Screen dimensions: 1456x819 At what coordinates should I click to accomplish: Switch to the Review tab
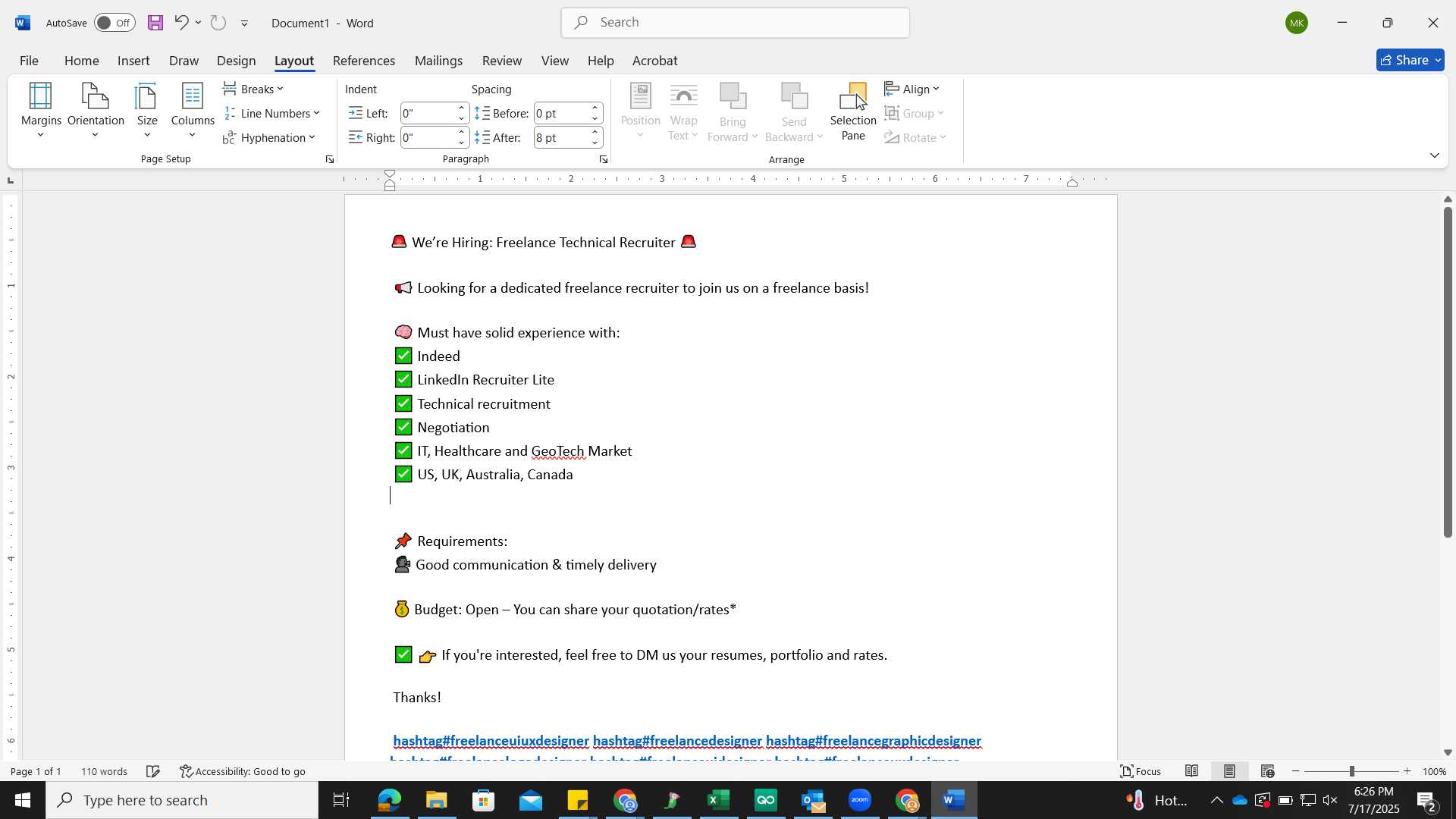tap(502, 61)
